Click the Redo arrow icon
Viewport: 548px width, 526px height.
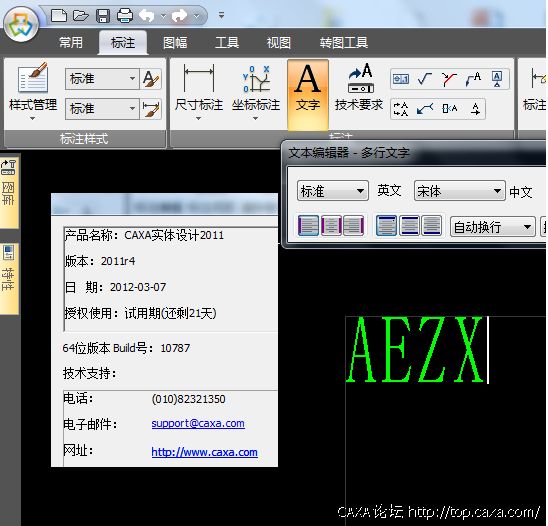(x=180, y=16)
